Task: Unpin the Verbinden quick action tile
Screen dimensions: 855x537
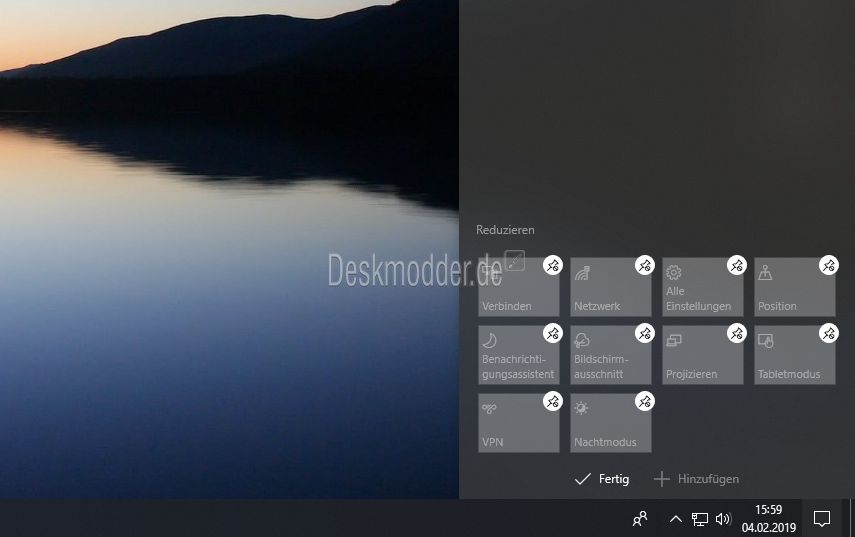Action: (553, 265)
